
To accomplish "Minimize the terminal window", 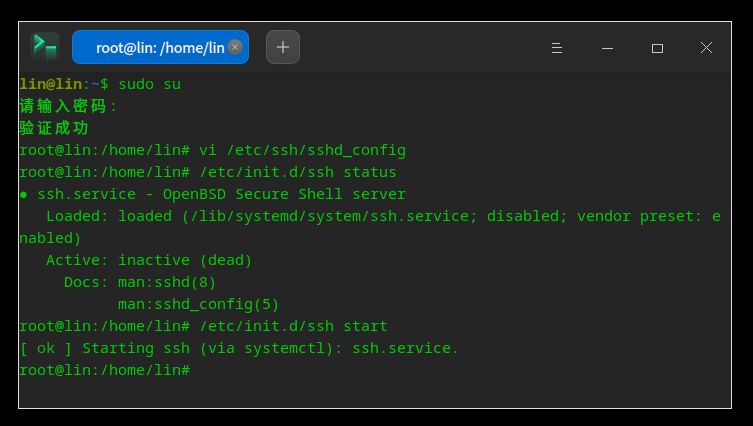I will (x=607, y=48).
